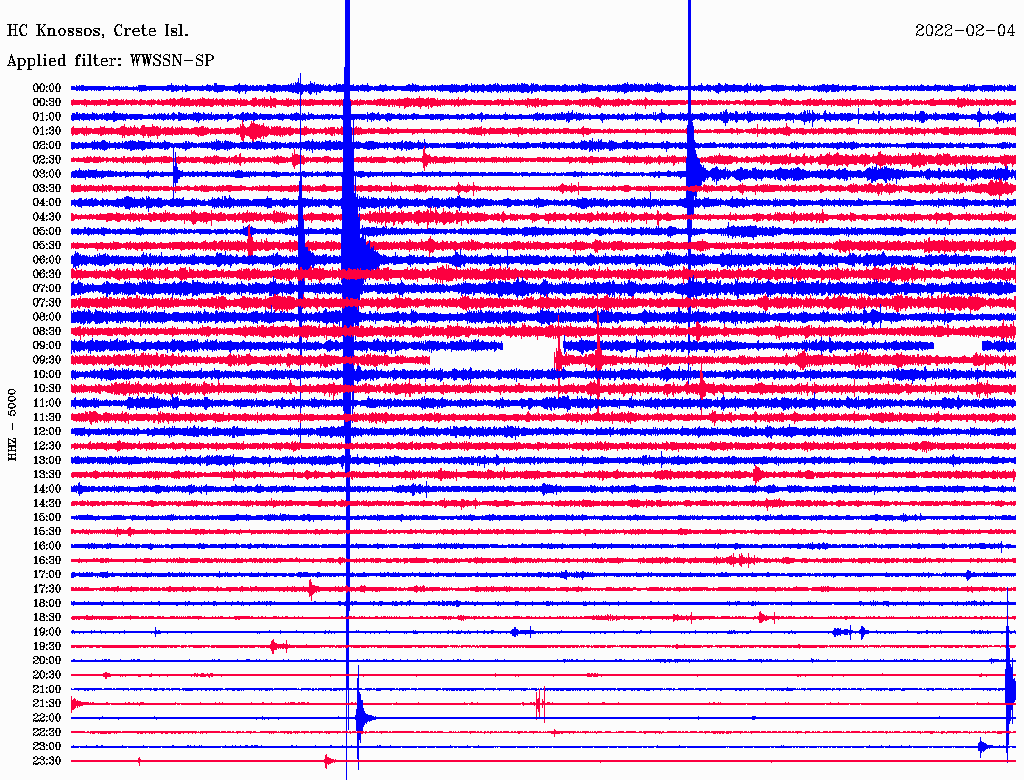The width and height of the screenshot is (1024, 780).
Task: Select the 01:30 time label
Action: pyautogui.click(x=47, y=131)
